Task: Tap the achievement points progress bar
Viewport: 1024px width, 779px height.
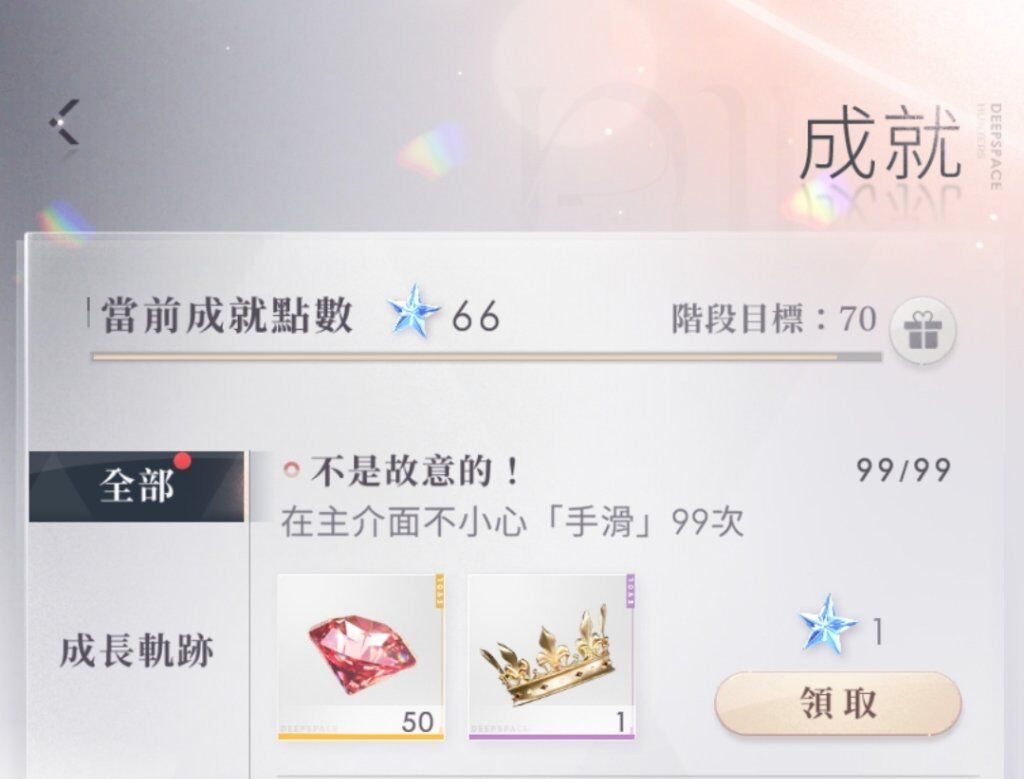Action: (487, 357)
